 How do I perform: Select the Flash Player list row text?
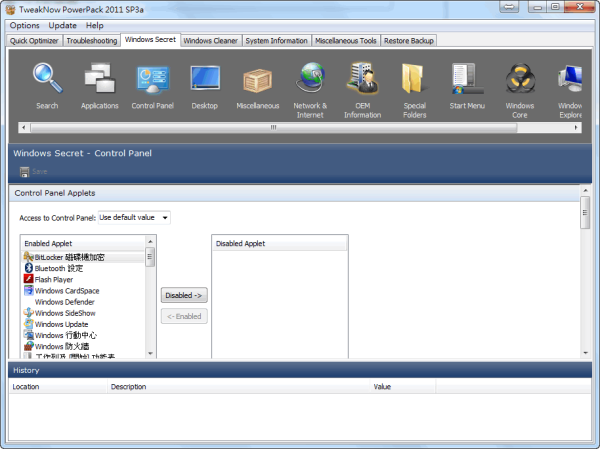[x=54, y=279]
